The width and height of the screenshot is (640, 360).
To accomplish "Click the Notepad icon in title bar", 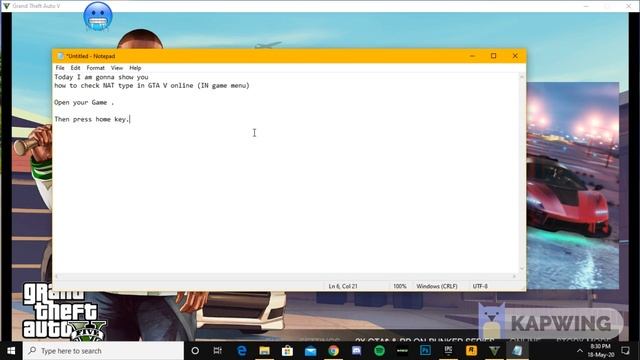I will pos(60,56).
